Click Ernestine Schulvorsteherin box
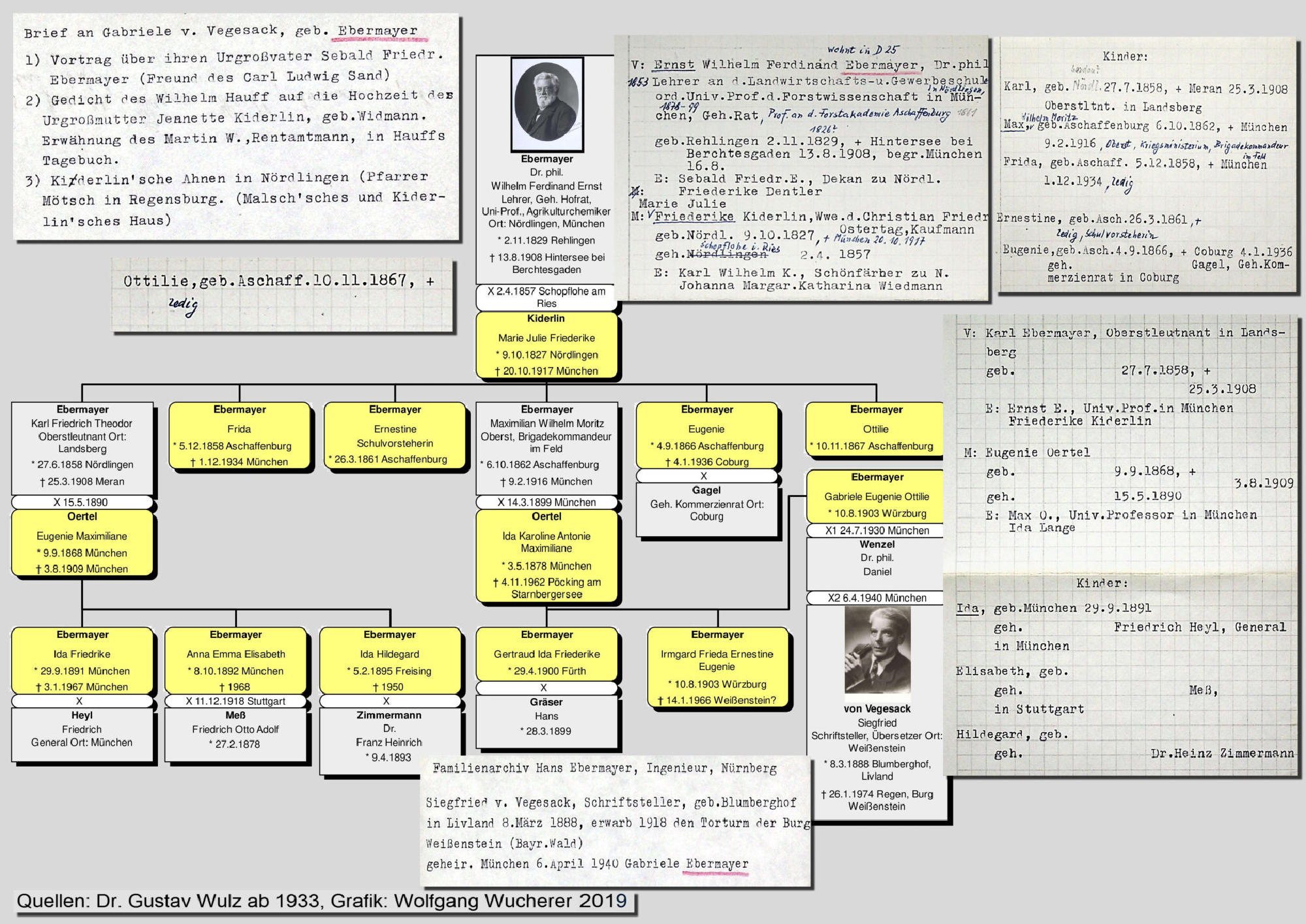The width and height of the screenshot is (1306, 924). 394,436
